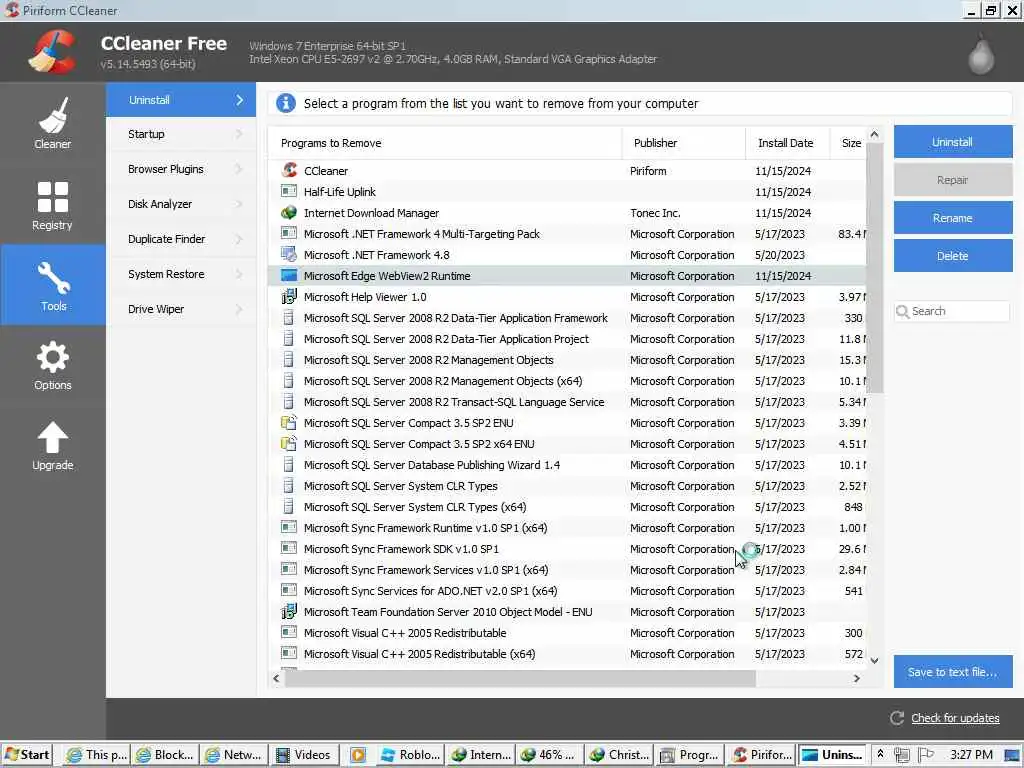The width and height of the screenshot is (1024, 768).
Task: Click the media player taskbar icon
Action: pos(357,755)
